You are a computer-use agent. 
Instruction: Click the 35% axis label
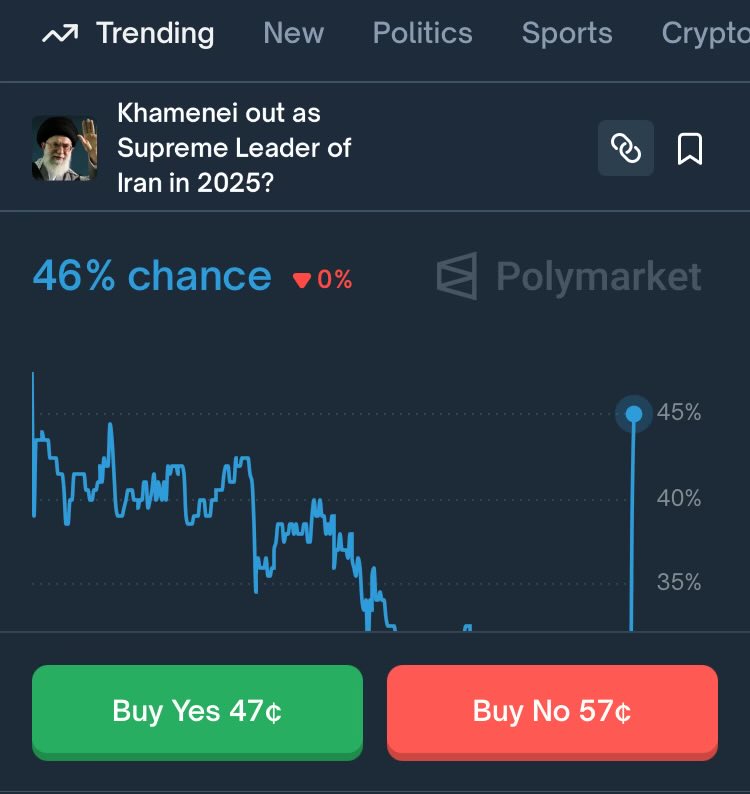click(679, 582)
